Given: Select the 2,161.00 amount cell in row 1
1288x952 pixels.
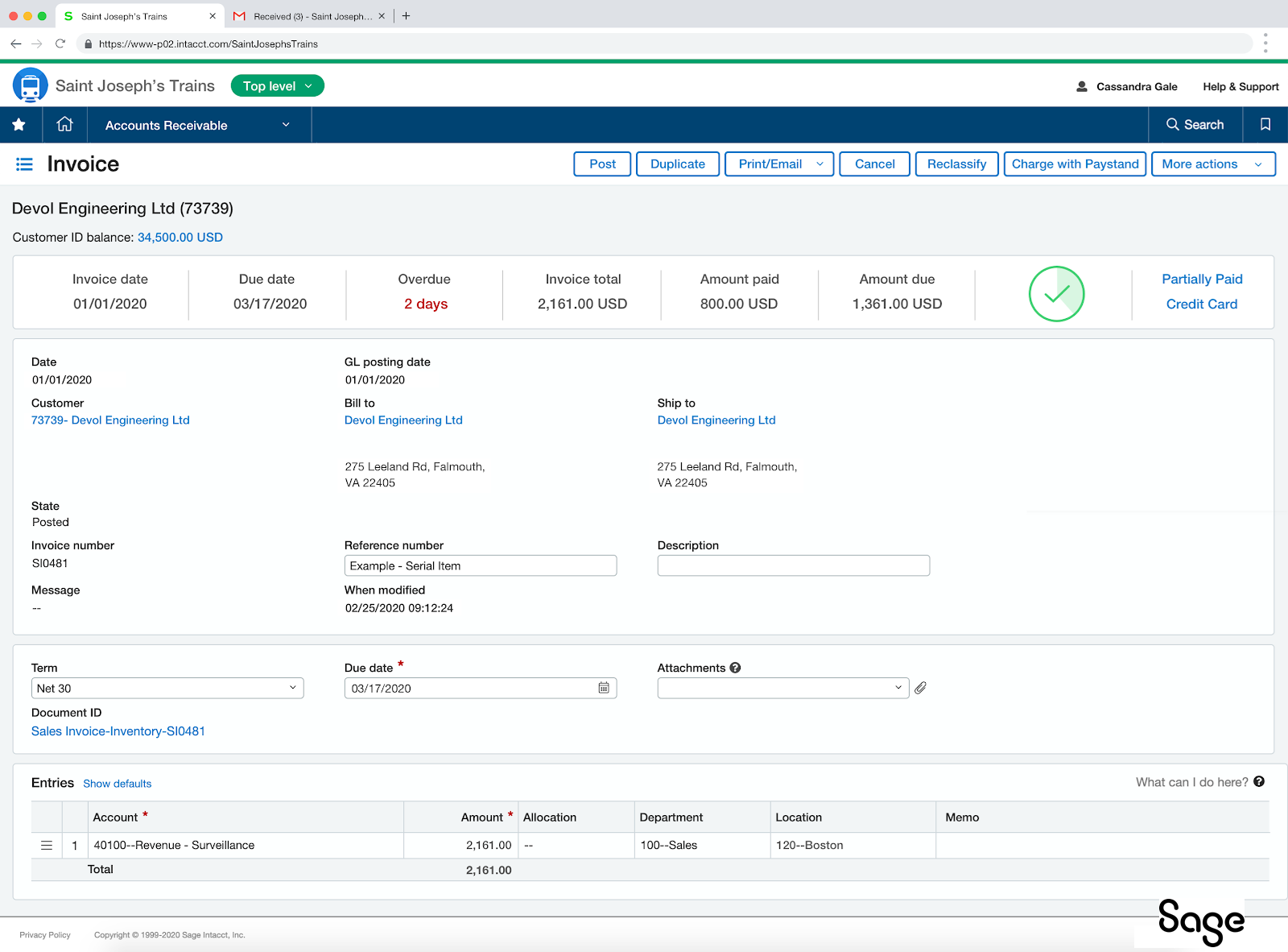Looking at the screenshot, I should pos(460,846).
